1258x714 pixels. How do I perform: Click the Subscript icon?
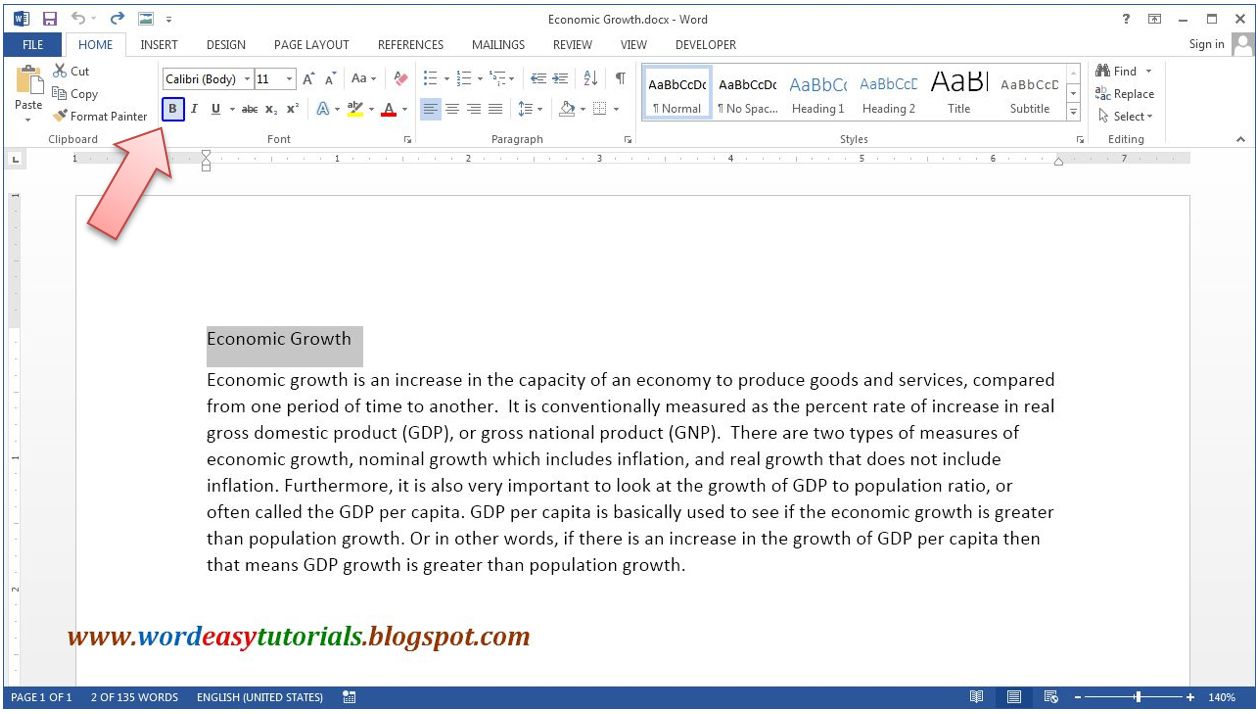[270, 109]
